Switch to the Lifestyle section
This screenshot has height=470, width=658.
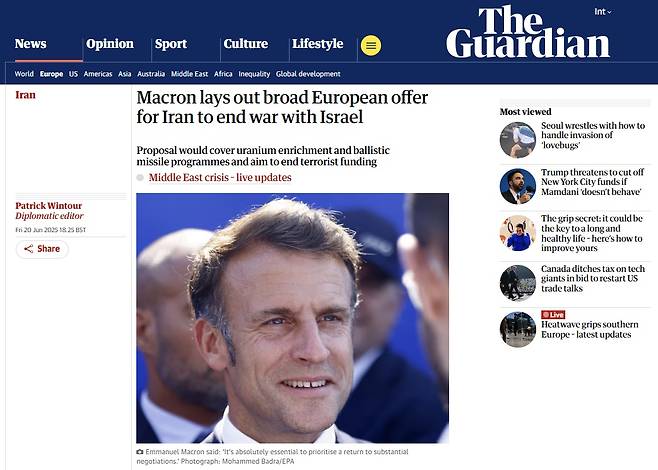[x=317, y=44]
